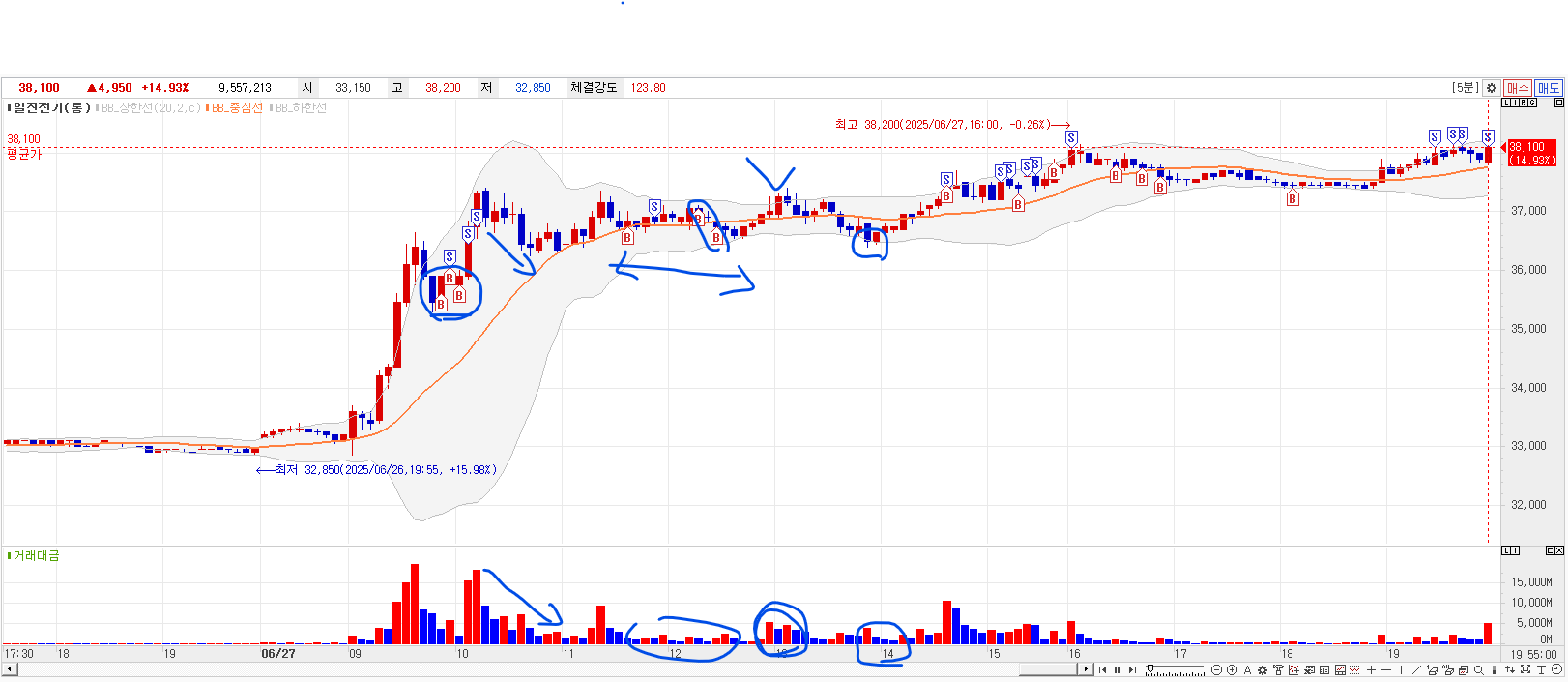This screenshot has width=1568, height=682.
Task: Toggle the R button on price axis
Action: 1524,103
